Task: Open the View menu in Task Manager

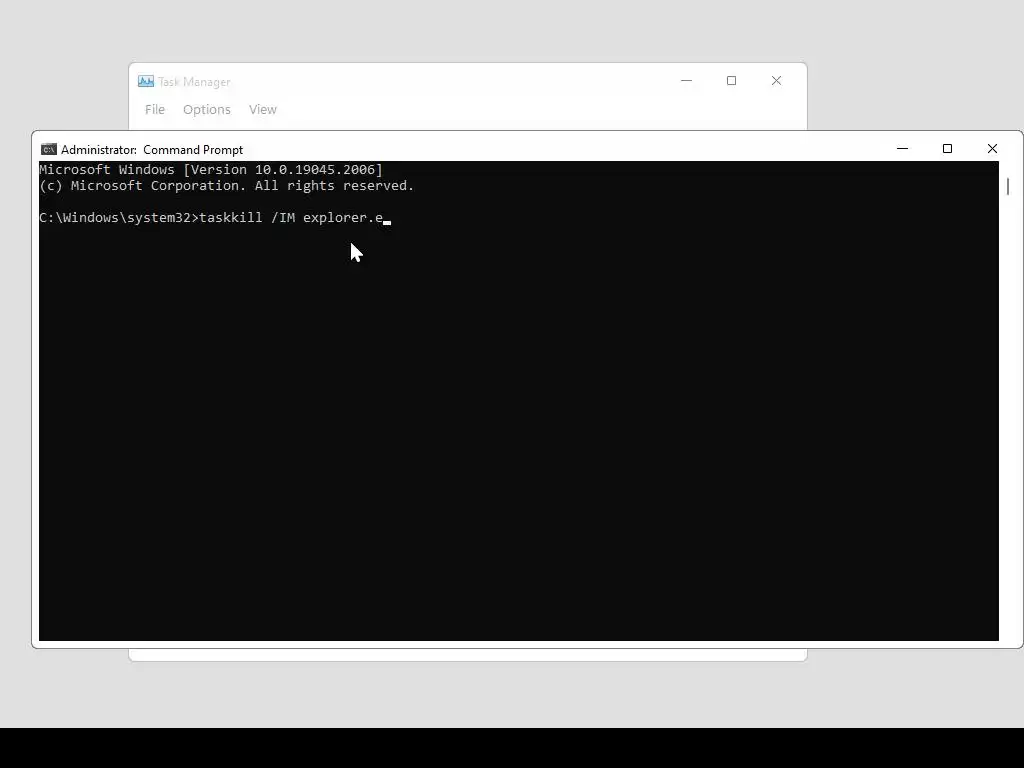Action: [263, 110]
